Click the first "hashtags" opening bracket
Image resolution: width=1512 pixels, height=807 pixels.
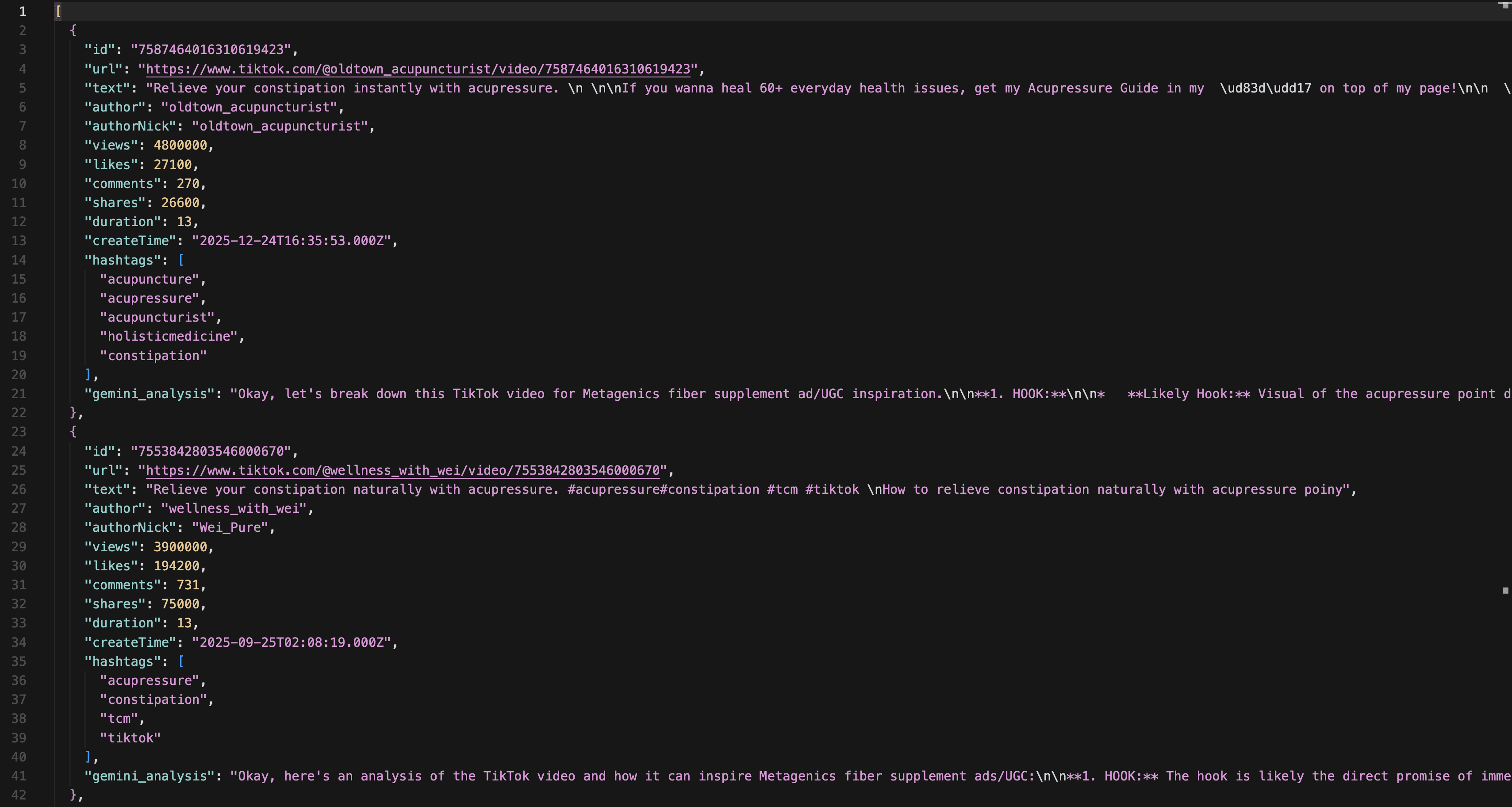pyautogui.click(x=181, y=260)
